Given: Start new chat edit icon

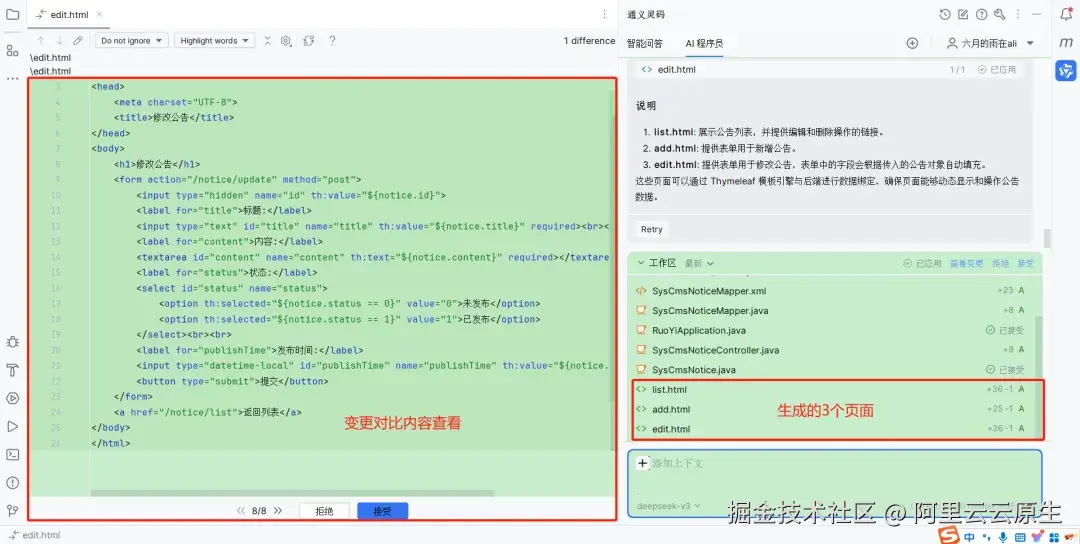Looking at the screenshot, I should [x=963, y=14].
